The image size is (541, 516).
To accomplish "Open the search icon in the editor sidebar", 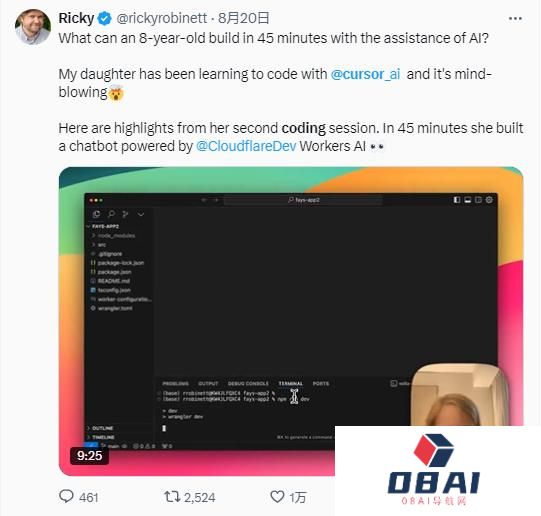I will tap(111, 214).
